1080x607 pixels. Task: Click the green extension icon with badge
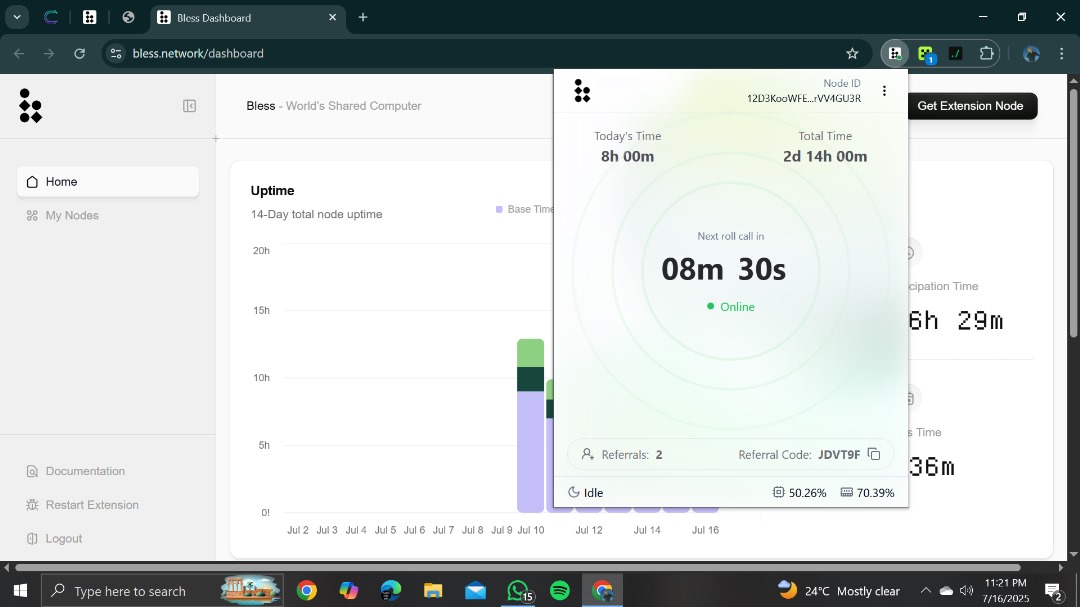[x=926, y=54]
